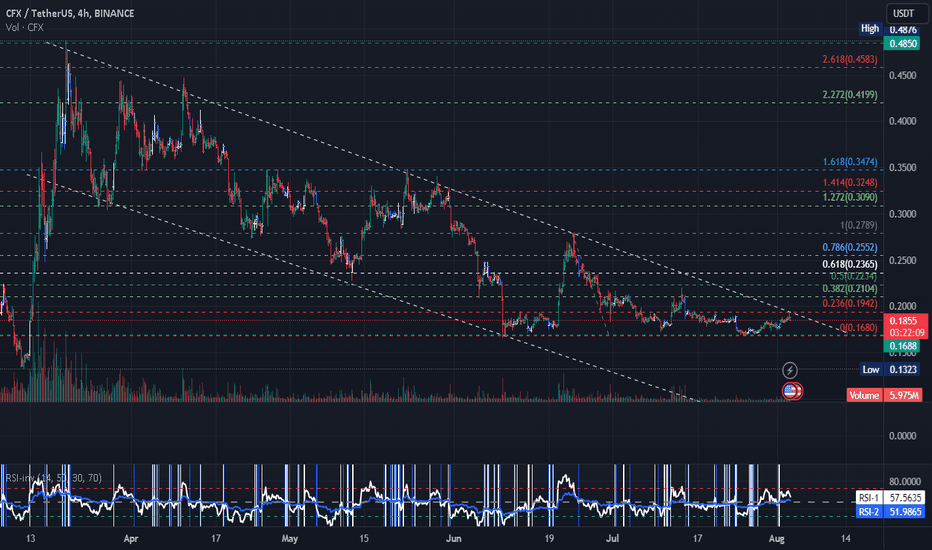The height and width of the screenshot is (550, 932).
Task: Select the 0.618(0.2365) Fibonacci level
Action: [850, 265]
